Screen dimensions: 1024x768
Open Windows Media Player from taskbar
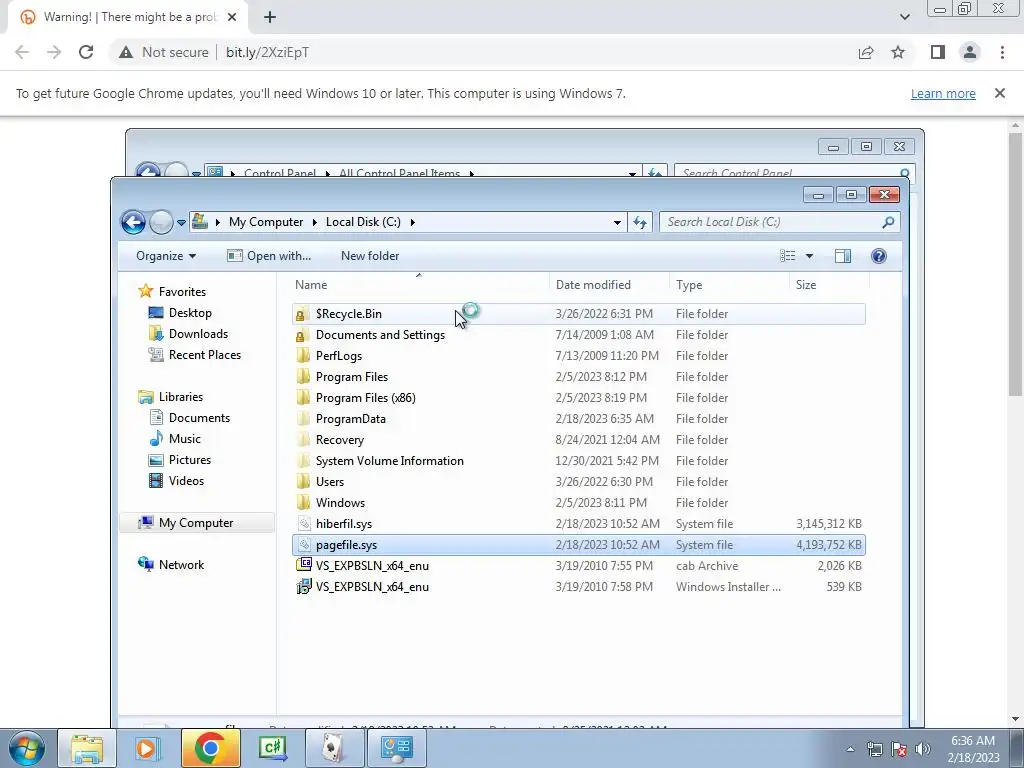(x=148, y=748)
